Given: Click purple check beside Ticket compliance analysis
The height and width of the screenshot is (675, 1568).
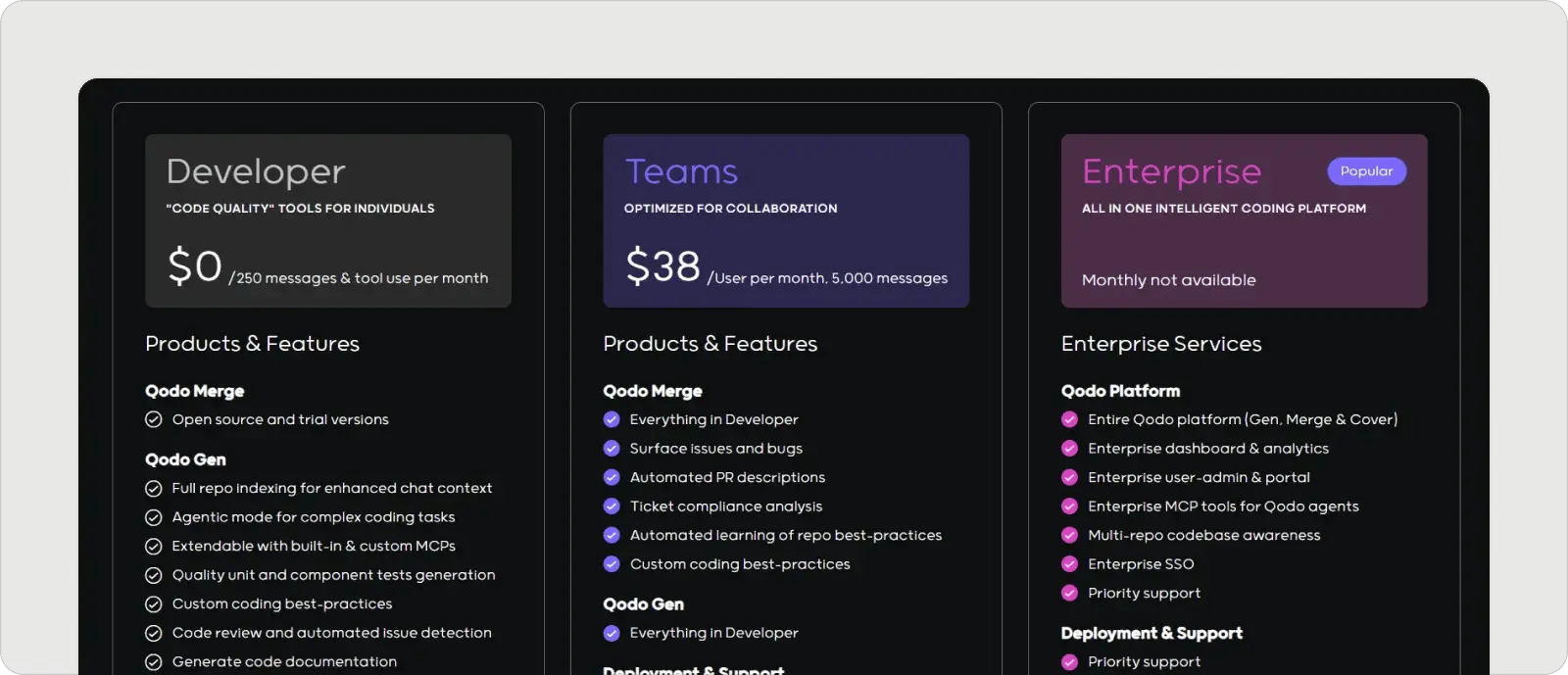Looking at the screenshot, I should (612, 506).
